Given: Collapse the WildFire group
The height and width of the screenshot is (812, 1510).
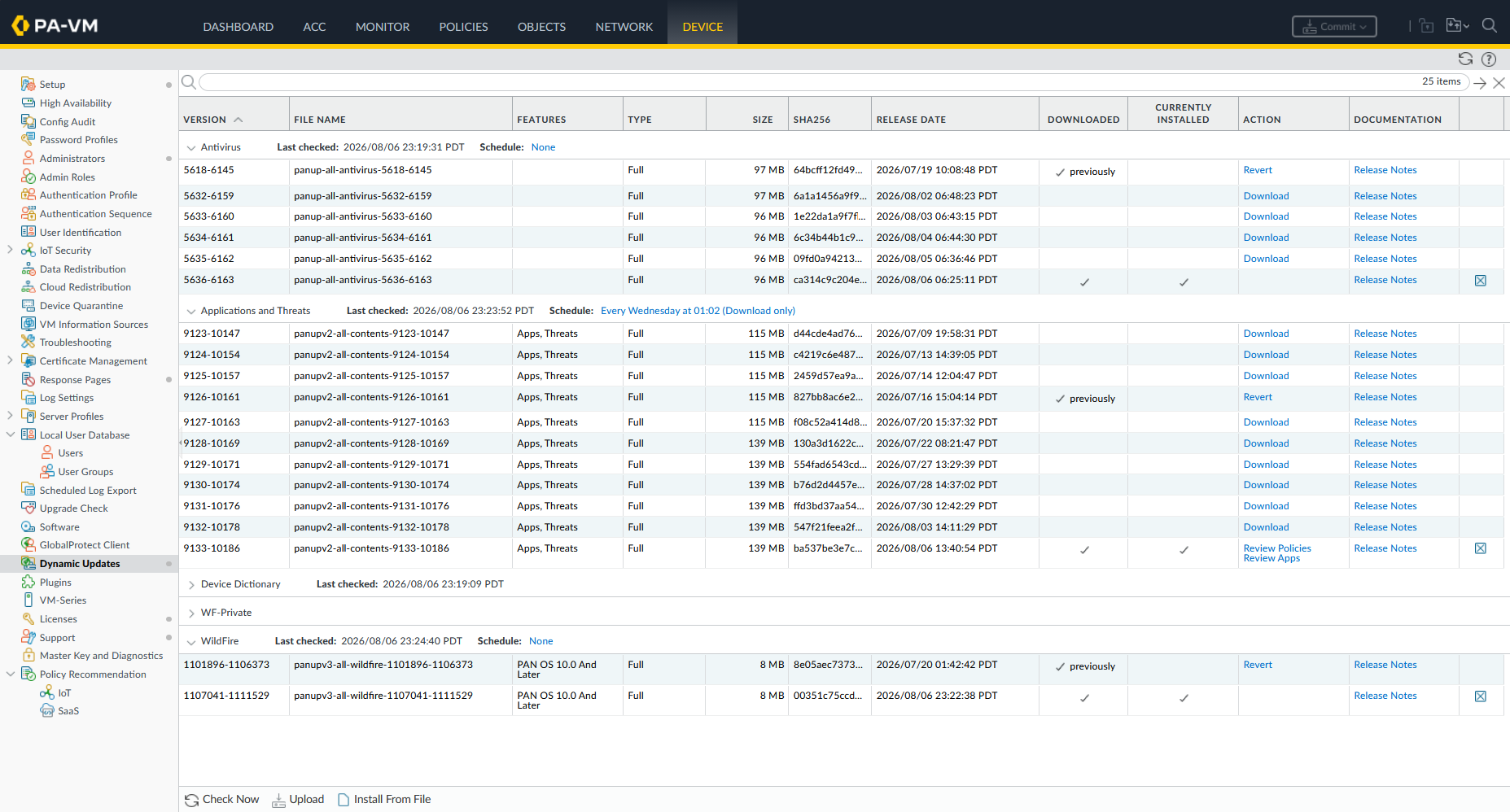Looking at the screenshot, I should (x=191, y=642).
